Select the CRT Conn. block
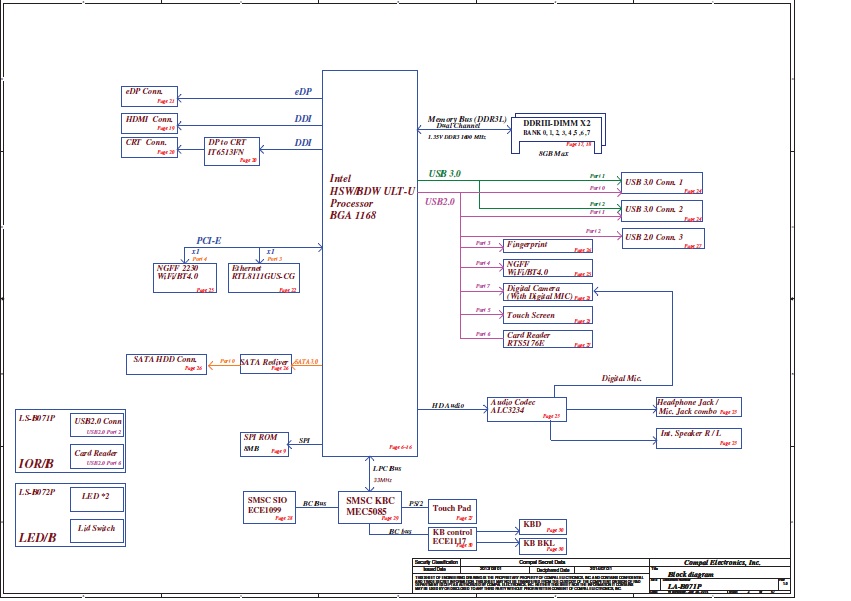The image size is (851, 601). click(x=149, y=147)
